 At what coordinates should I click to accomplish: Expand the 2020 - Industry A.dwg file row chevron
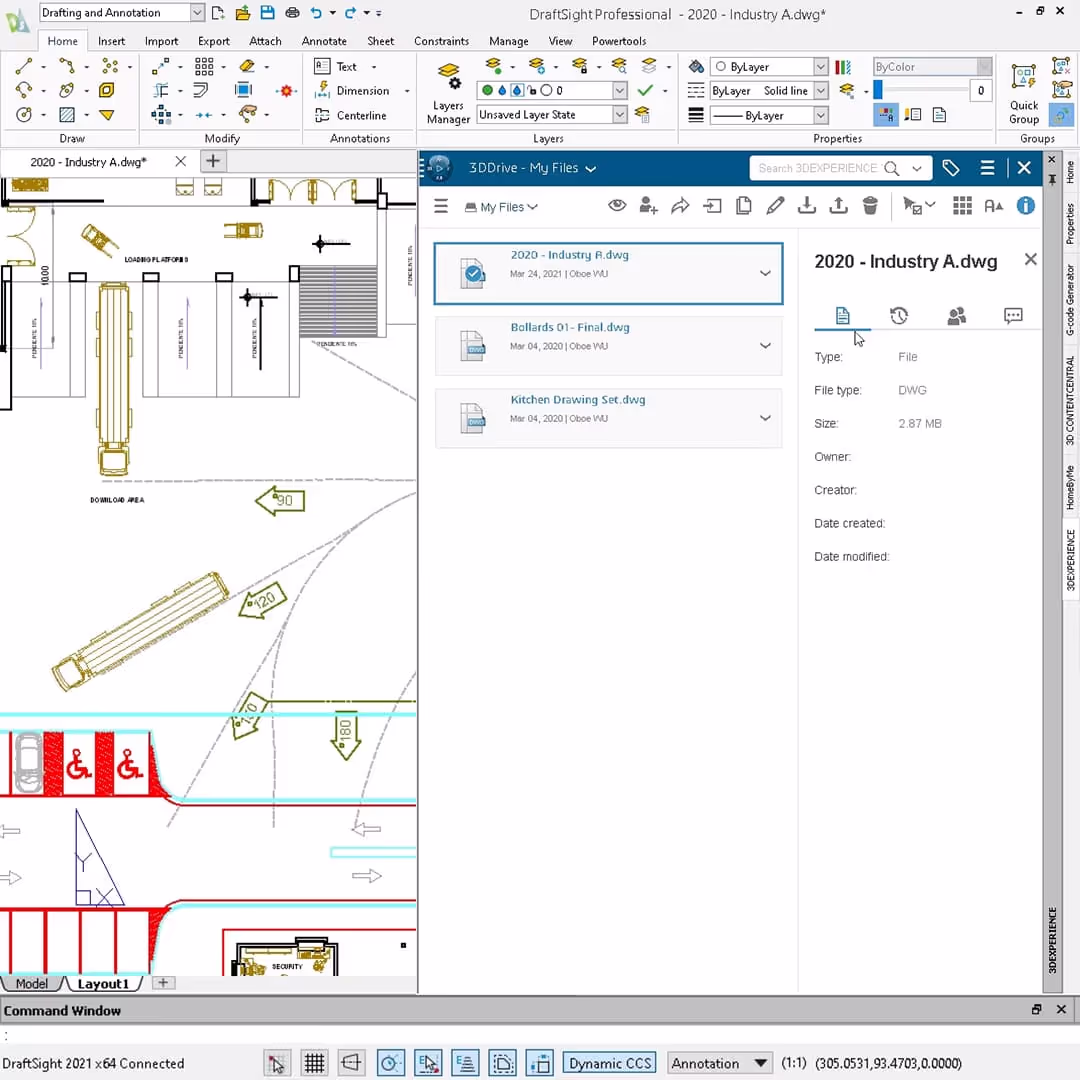pos(765,273)
